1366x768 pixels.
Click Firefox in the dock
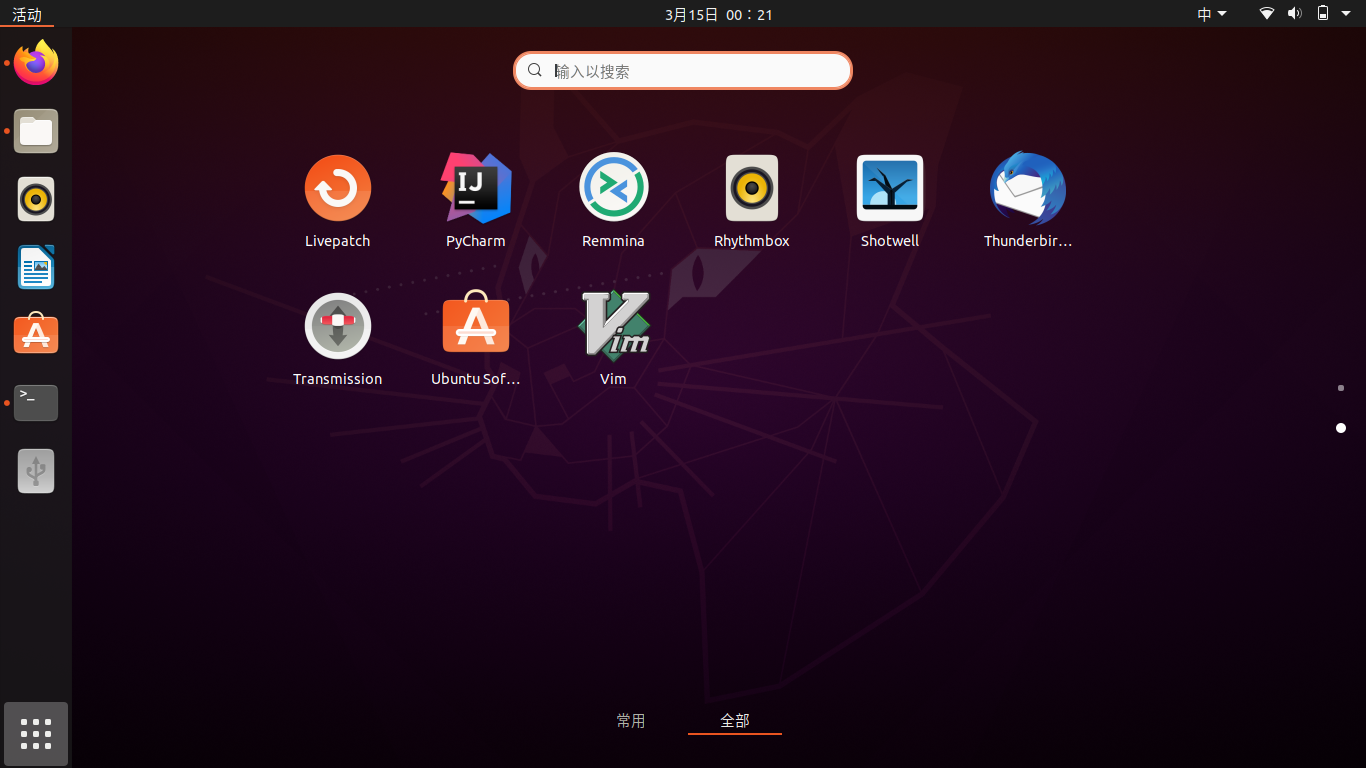36,63
